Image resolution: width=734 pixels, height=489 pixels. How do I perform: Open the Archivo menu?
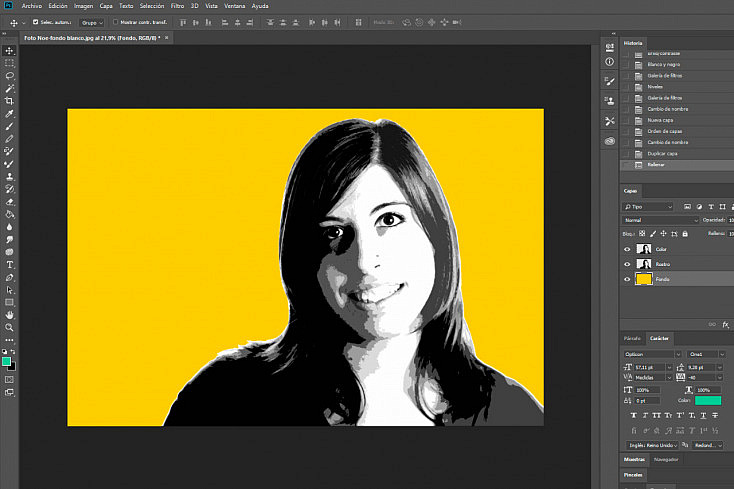point(31,6)
